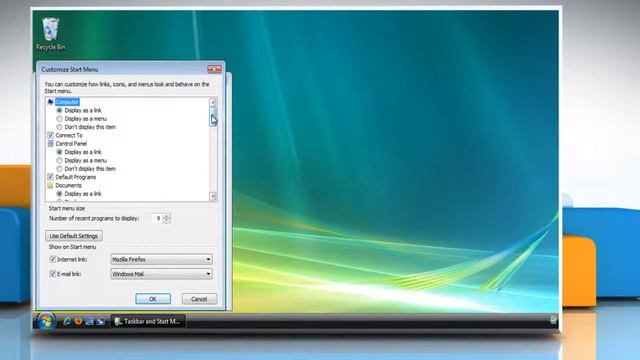Screen dimensions: 640x360
Task: Launch Firefox from quick launch
Action: (78, 321)
